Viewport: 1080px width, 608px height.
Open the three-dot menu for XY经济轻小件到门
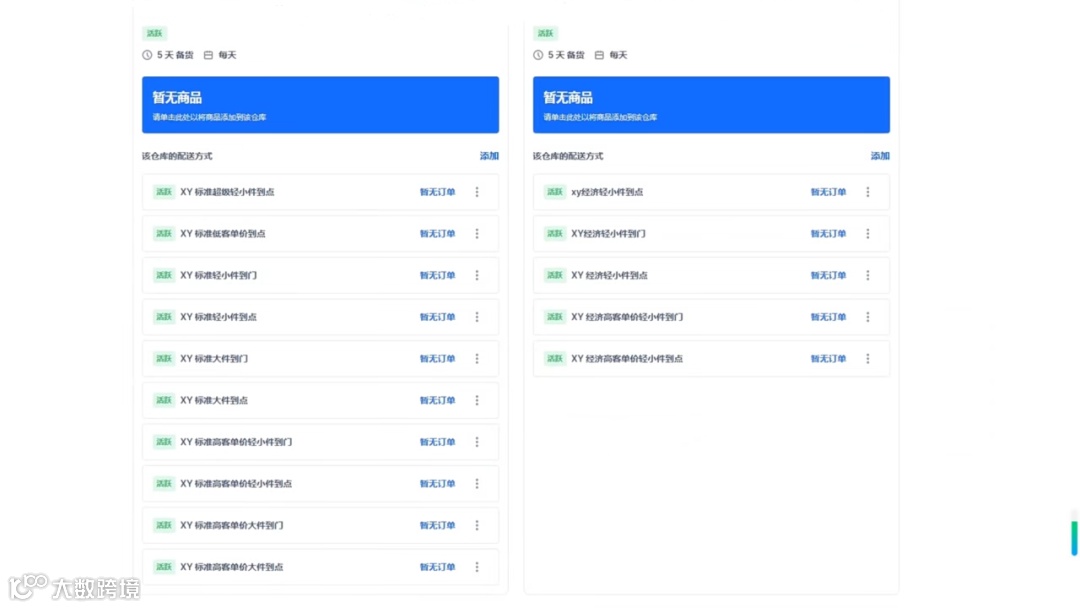coord(868,234)
